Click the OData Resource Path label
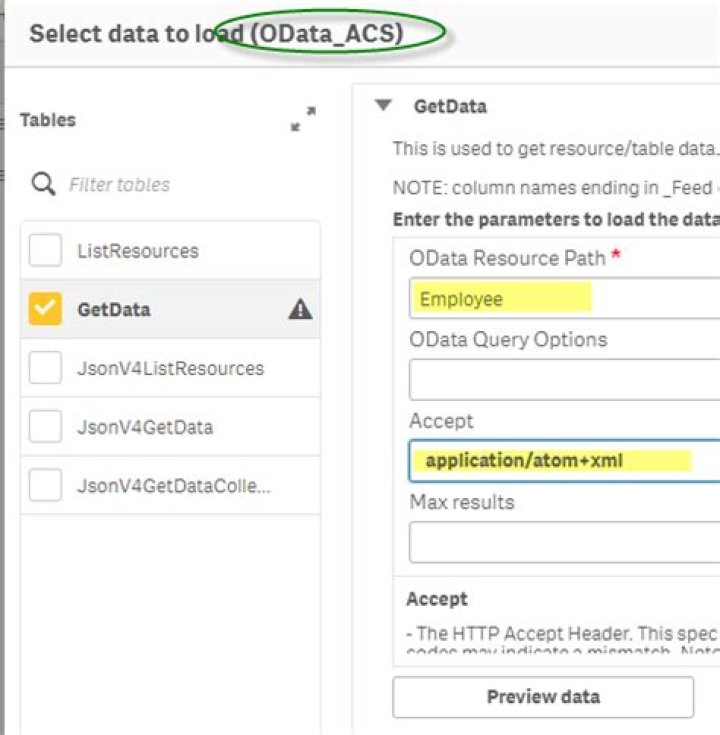 508,258
